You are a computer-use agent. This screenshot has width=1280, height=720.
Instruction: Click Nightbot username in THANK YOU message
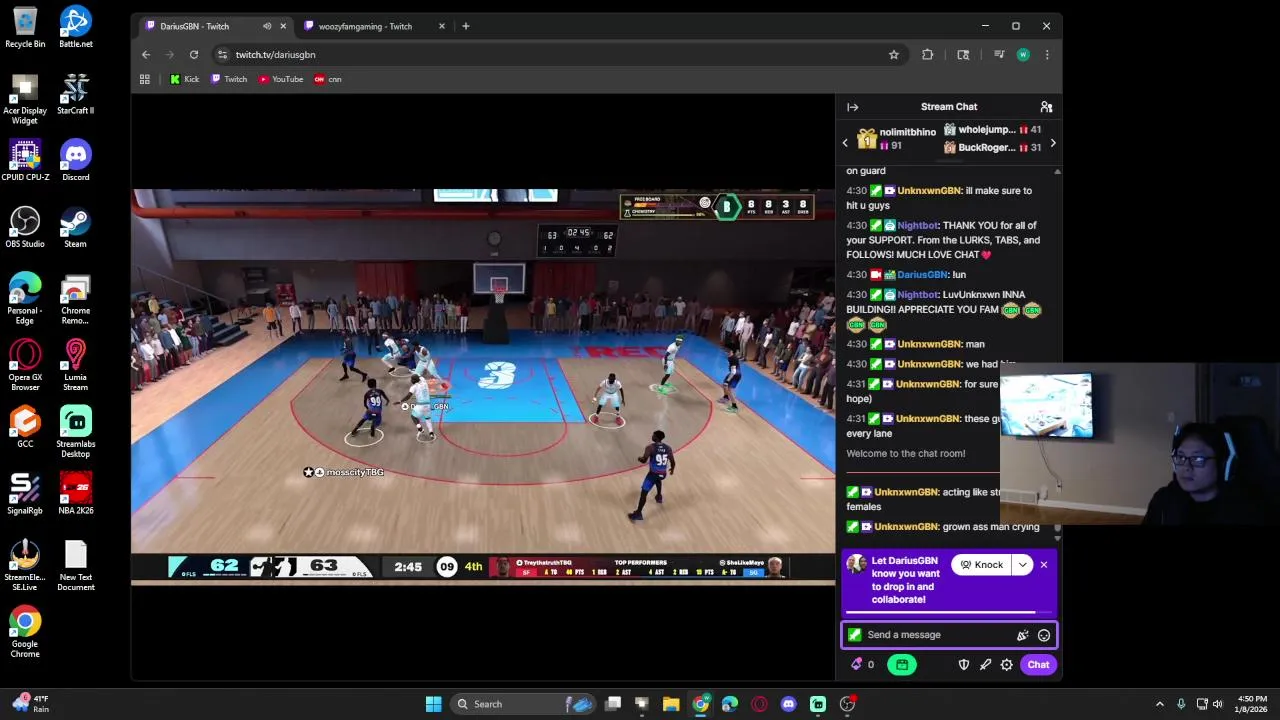(x=918, y=226)
